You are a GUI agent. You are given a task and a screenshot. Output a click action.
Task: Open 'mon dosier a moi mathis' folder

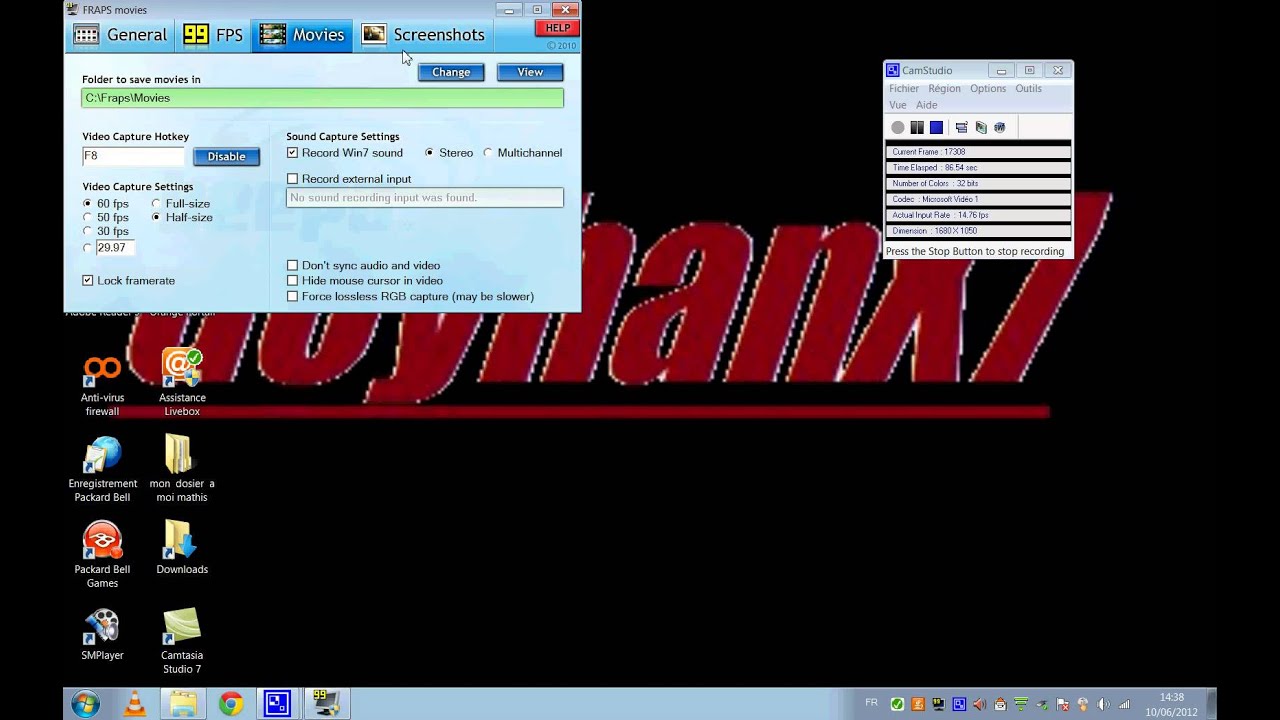point(182,469)
